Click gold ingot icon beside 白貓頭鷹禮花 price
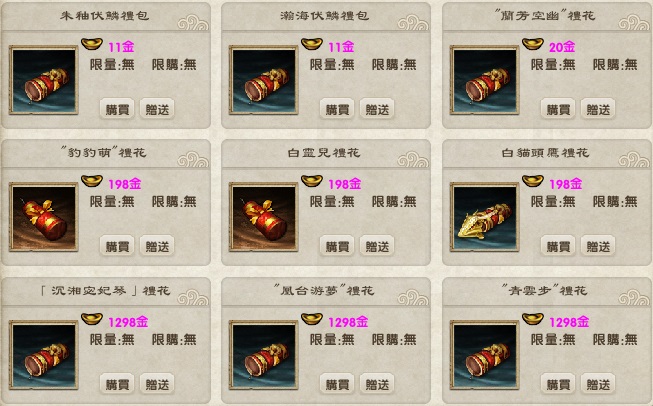The width and height of the screenshot is (653, 406). click(533, 181)
